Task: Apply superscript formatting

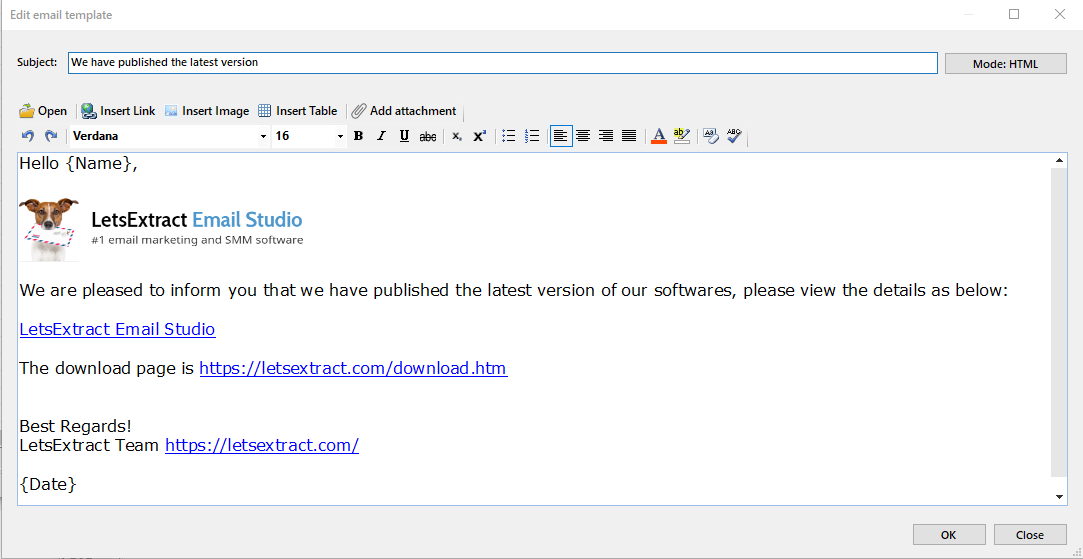Action: tap(479, 136)
